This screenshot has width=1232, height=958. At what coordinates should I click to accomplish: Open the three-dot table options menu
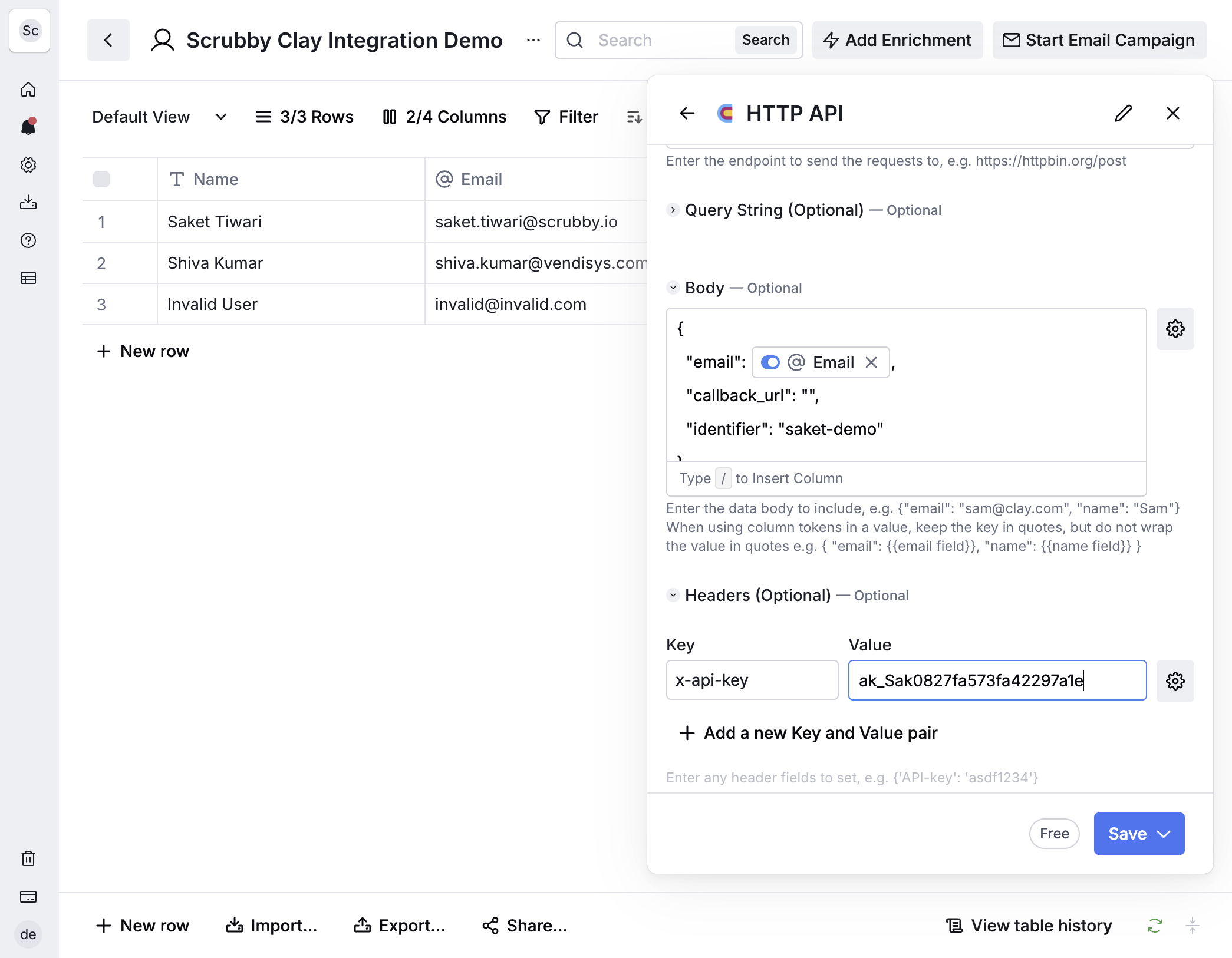click(533, 40)
